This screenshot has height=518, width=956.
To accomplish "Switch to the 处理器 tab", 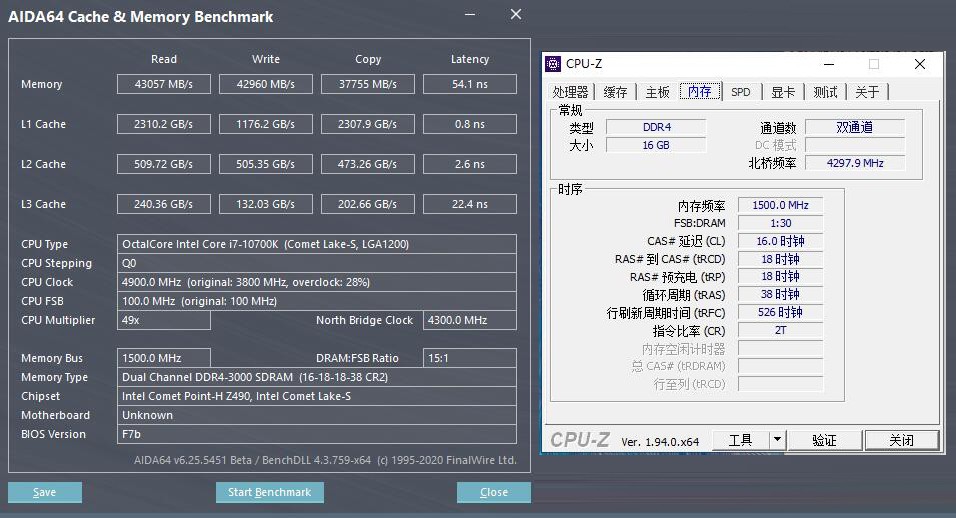I will (x=571, y=92).
